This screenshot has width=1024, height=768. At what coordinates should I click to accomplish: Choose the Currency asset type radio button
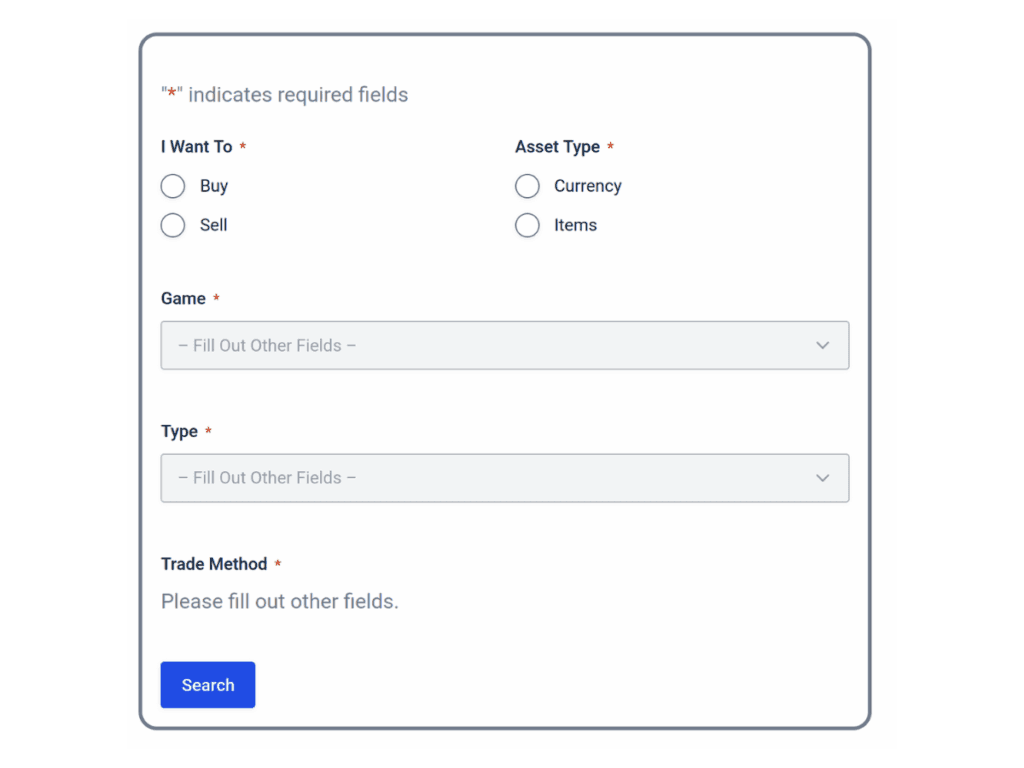coord(527,187)
